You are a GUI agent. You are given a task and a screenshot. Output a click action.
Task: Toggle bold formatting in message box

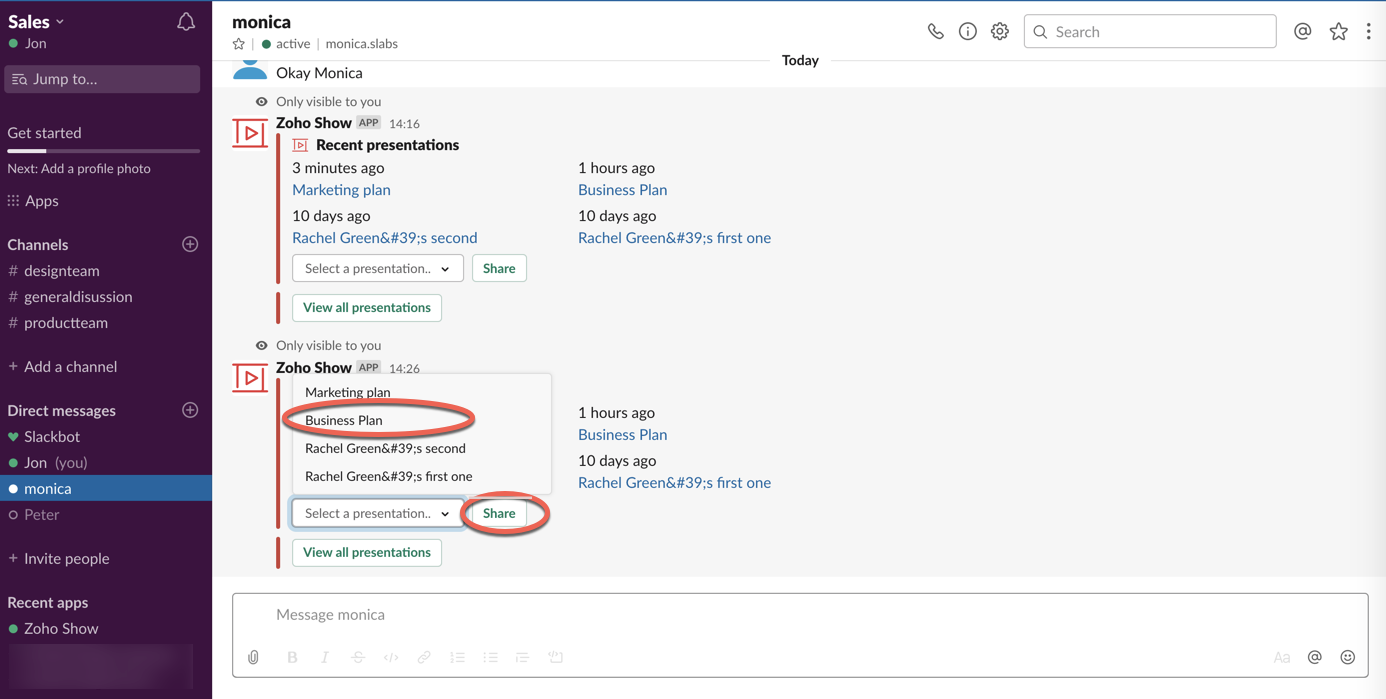click(292, 657)
